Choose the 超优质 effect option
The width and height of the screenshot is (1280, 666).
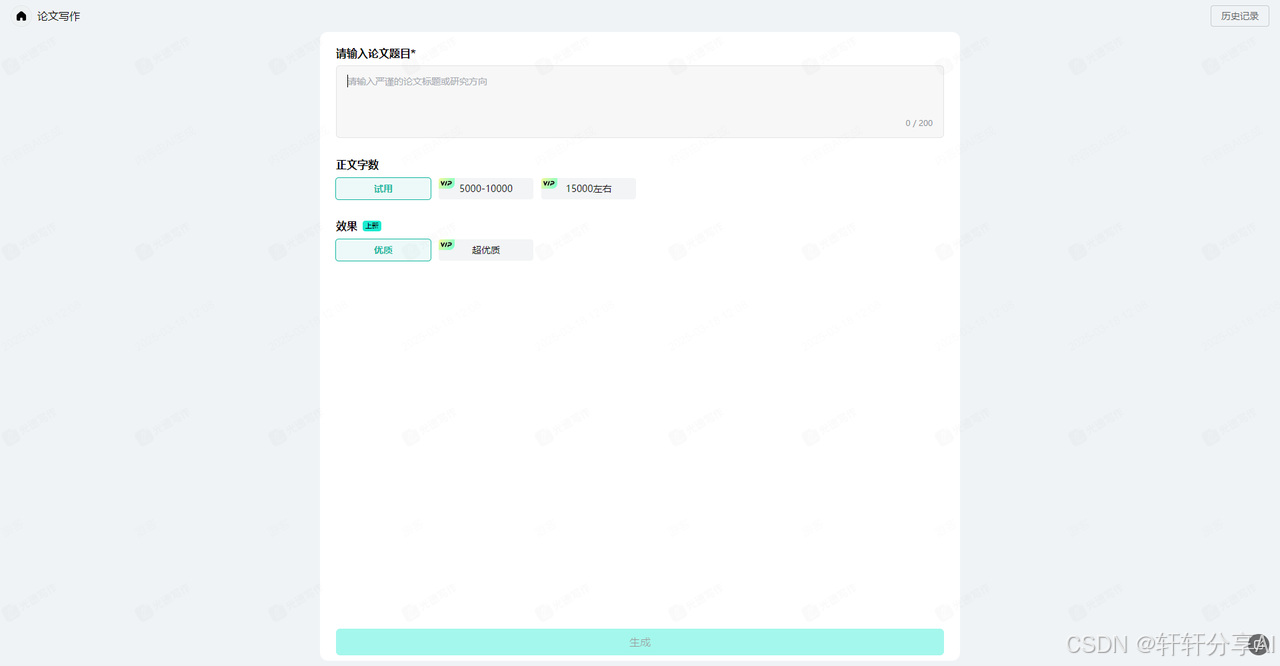pyautogui.click(x=486, y=250)
